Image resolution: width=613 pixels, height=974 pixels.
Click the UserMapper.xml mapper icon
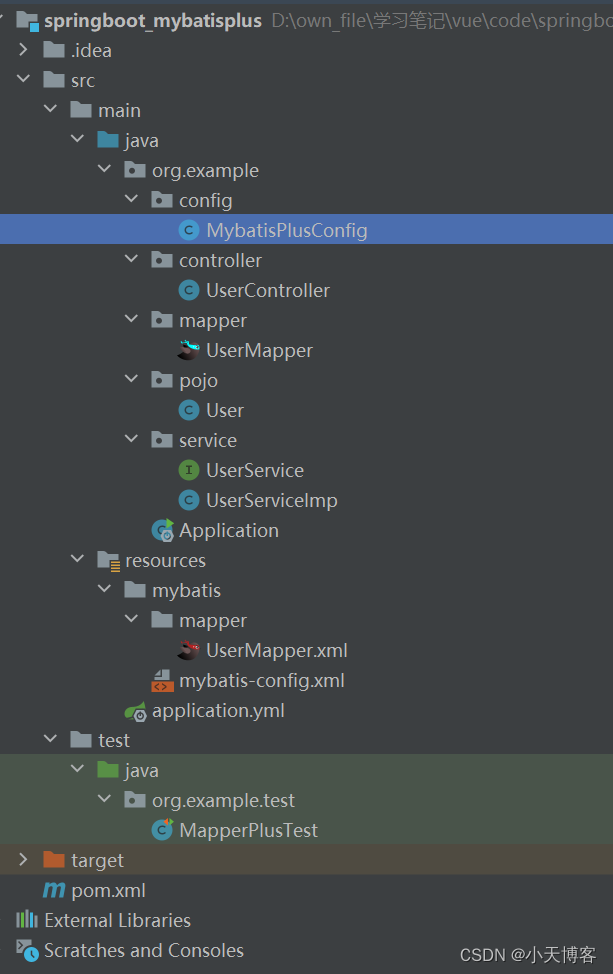pyautogui.click(x=190, y=650)
